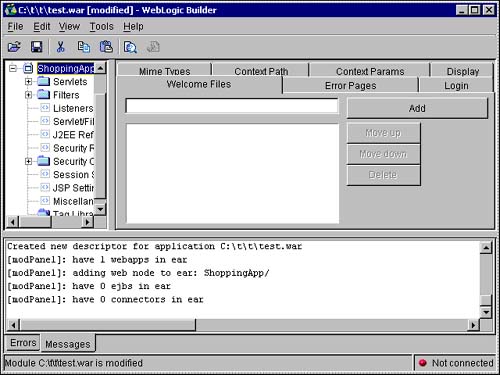Click the WebLogic Builder title bar icon
The image size is (500, 375).
click(10, 10)
